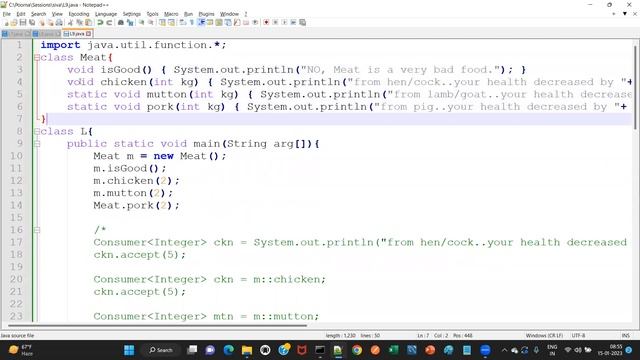
Task: Click the Close All toolbar icon
Action: [x=51, y=22]
